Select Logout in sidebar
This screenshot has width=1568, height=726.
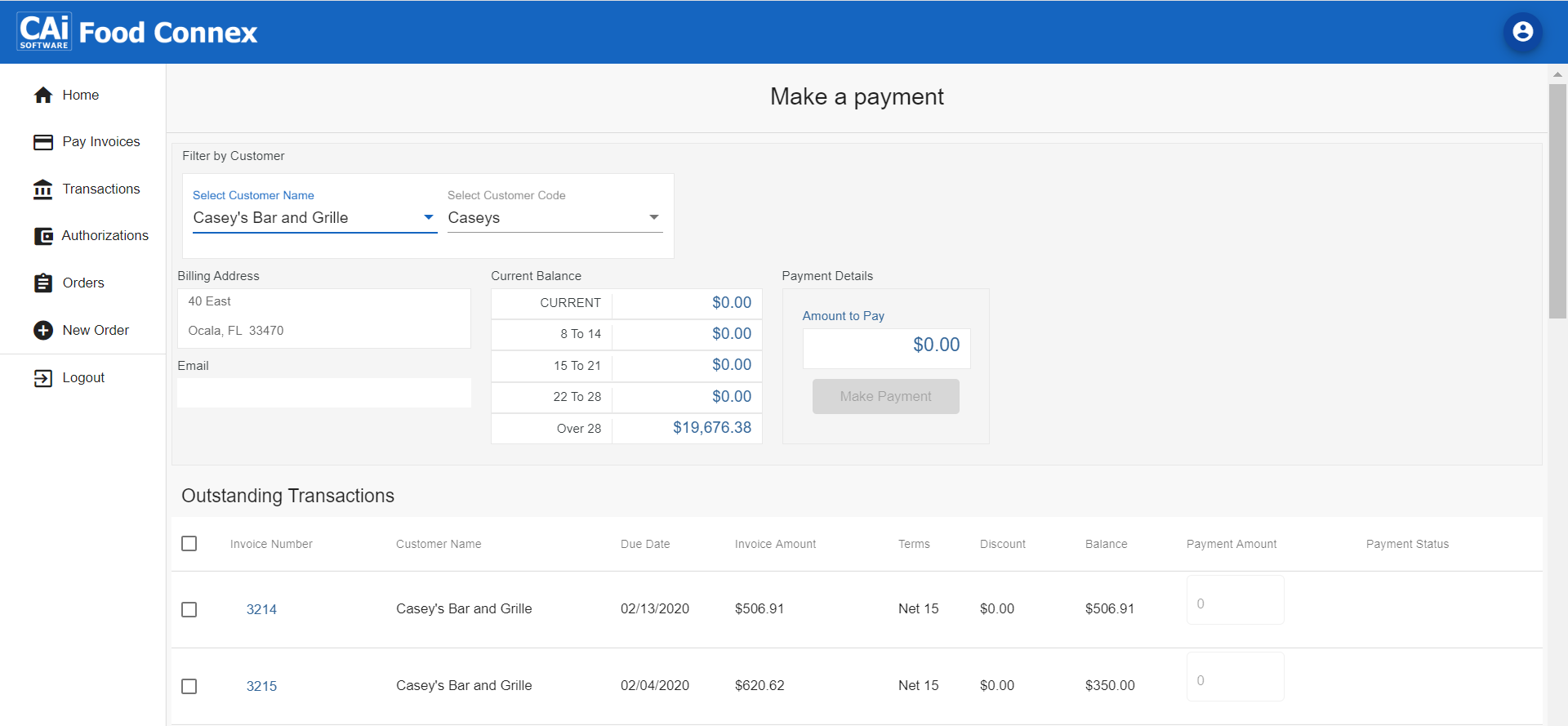[x=82, y=378]
